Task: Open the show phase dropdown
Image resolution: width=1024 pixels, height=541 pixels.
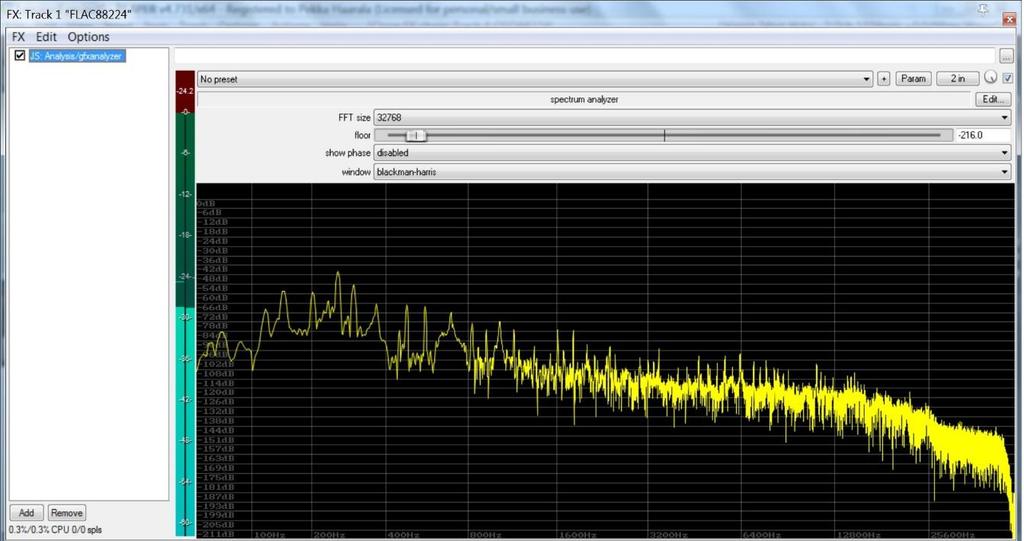Action: (x=692, y=153)
